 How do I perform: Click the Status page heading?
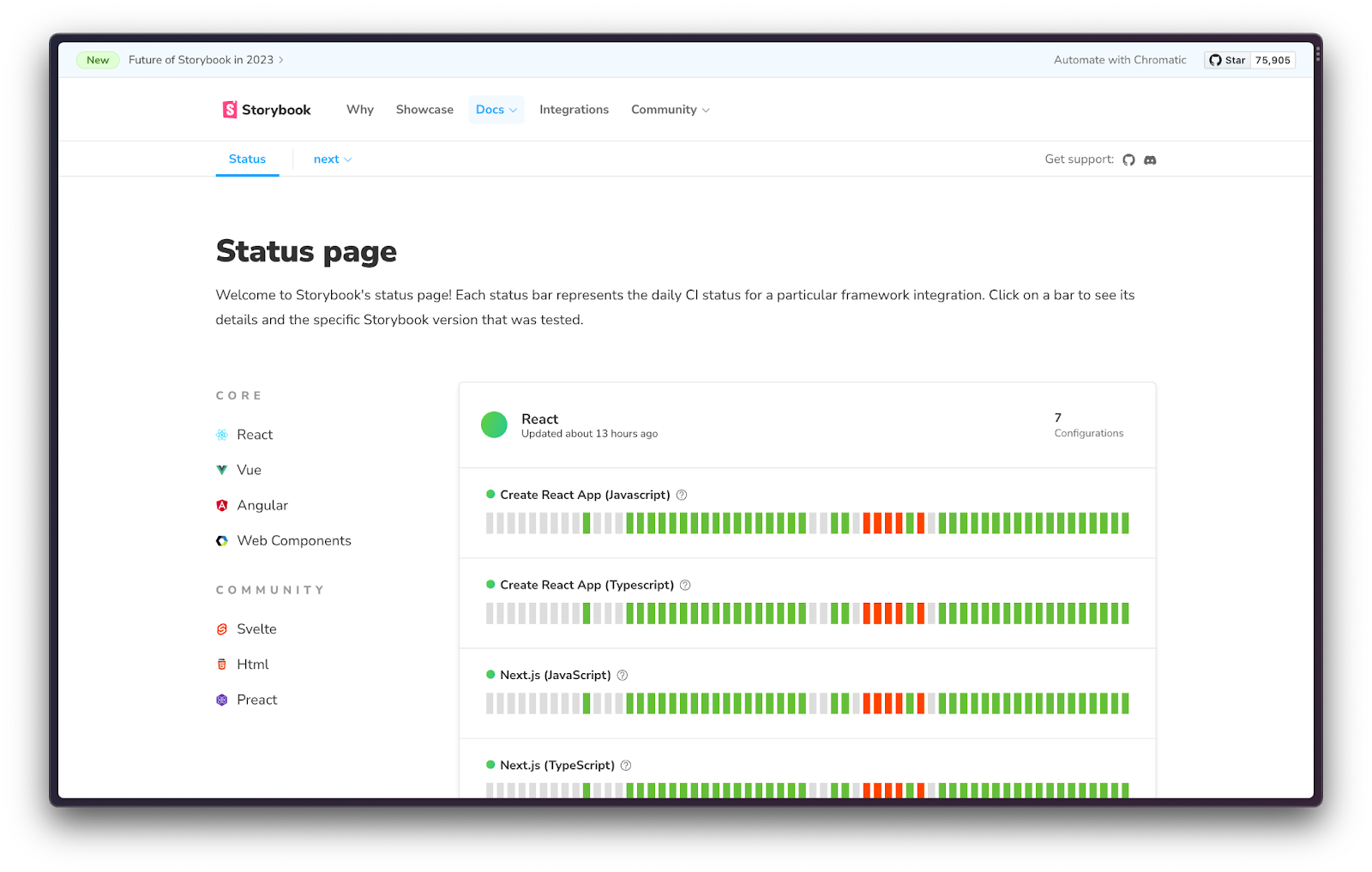[x=306, y=252]
